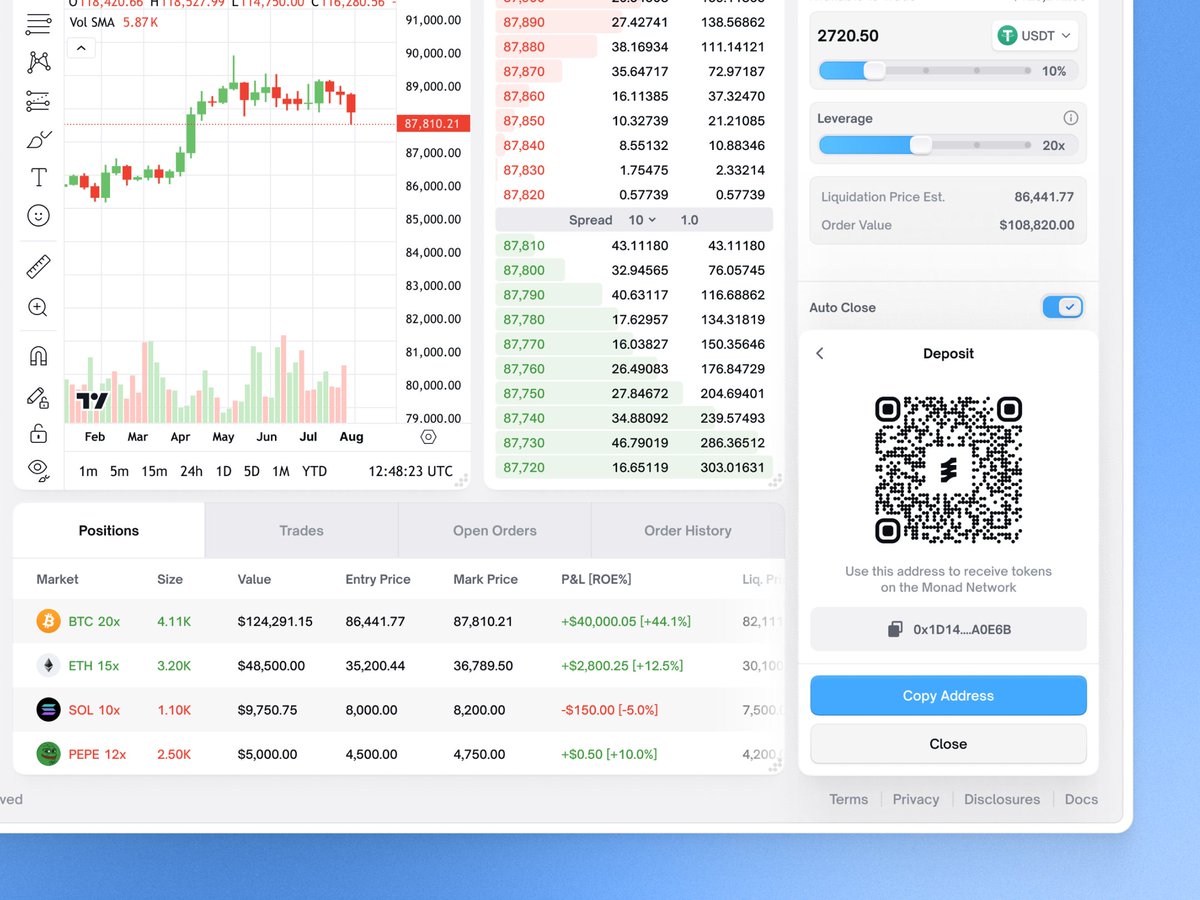Switch to the Order History tab
The height and width of the screenshot is (900, 1200).
(688, 531)
